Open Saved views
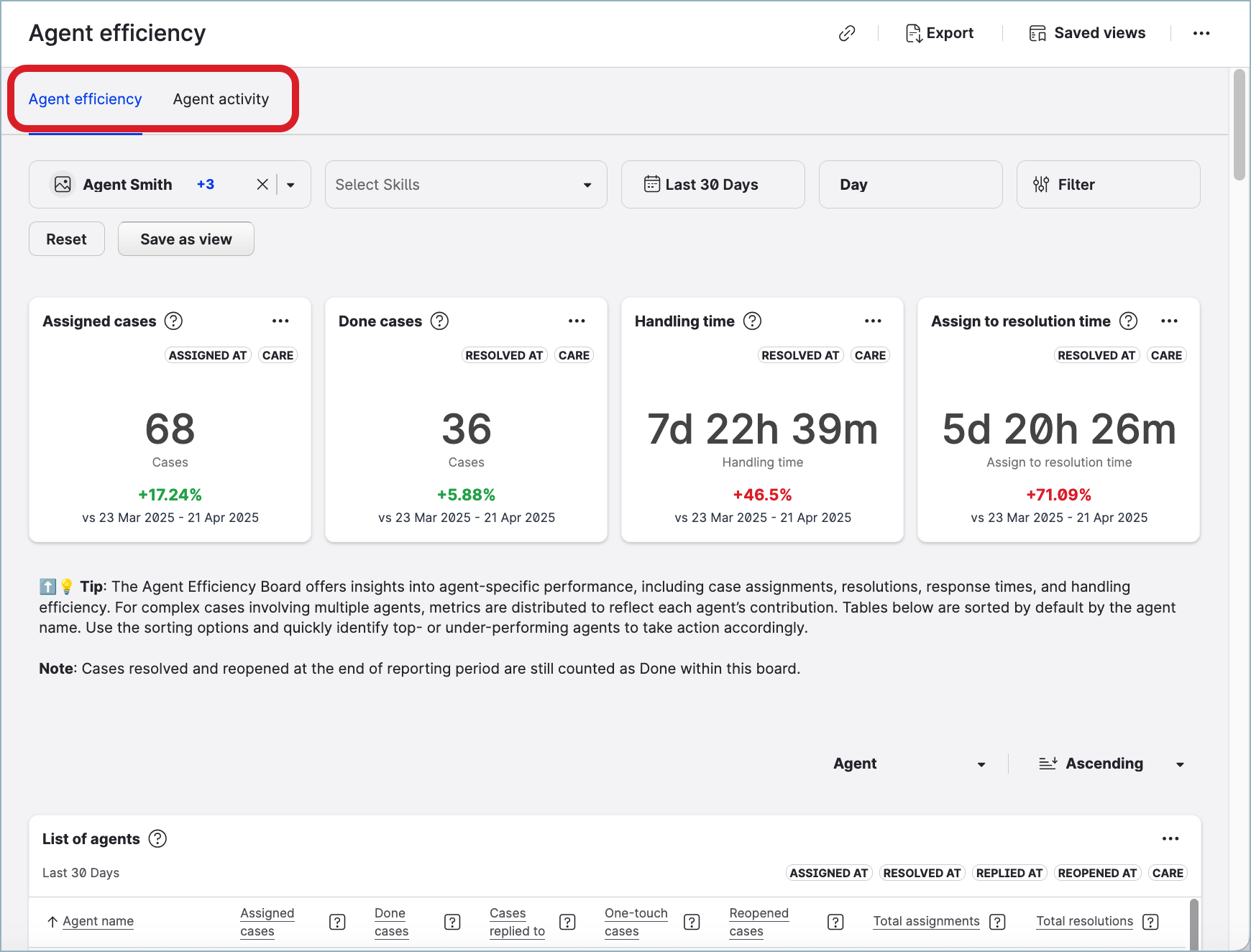1251x952 pixels. (1087, 33)
